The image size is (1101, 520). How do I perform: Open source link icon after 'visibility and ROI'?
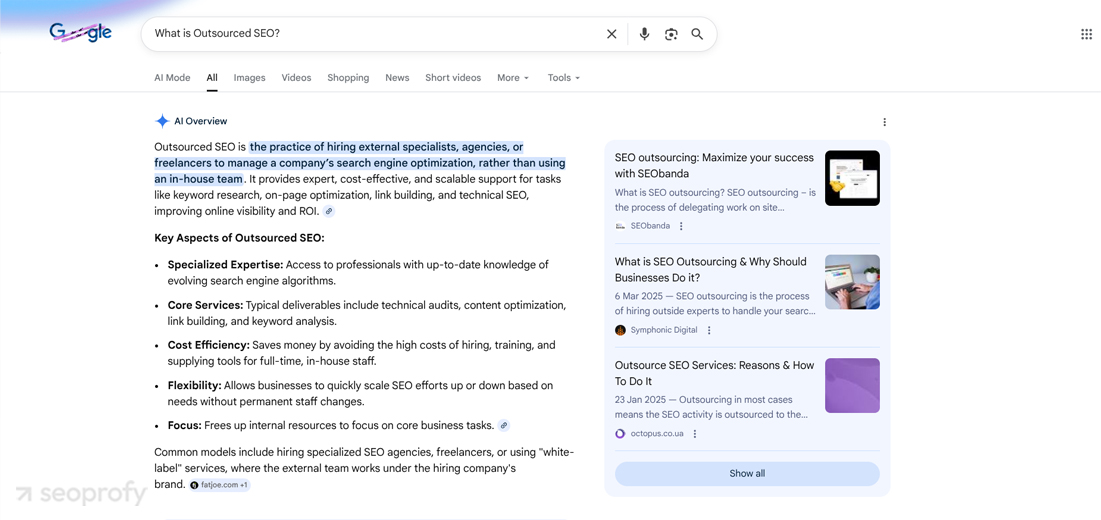click(x=329, y=211)
